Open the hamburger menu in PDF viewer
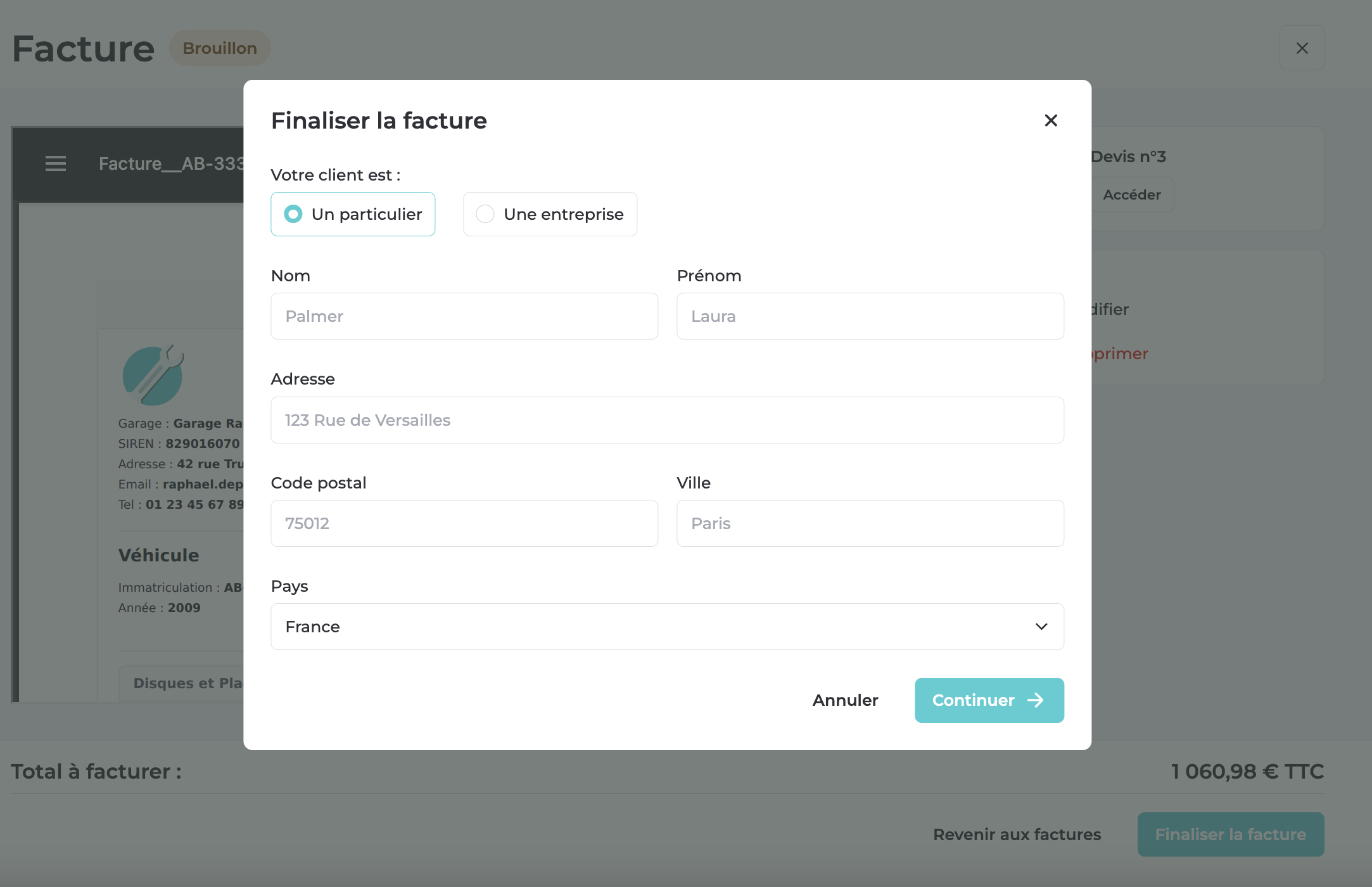Image resolution: width=1372 pixels, height=887 pixels. tap(56, 163)
